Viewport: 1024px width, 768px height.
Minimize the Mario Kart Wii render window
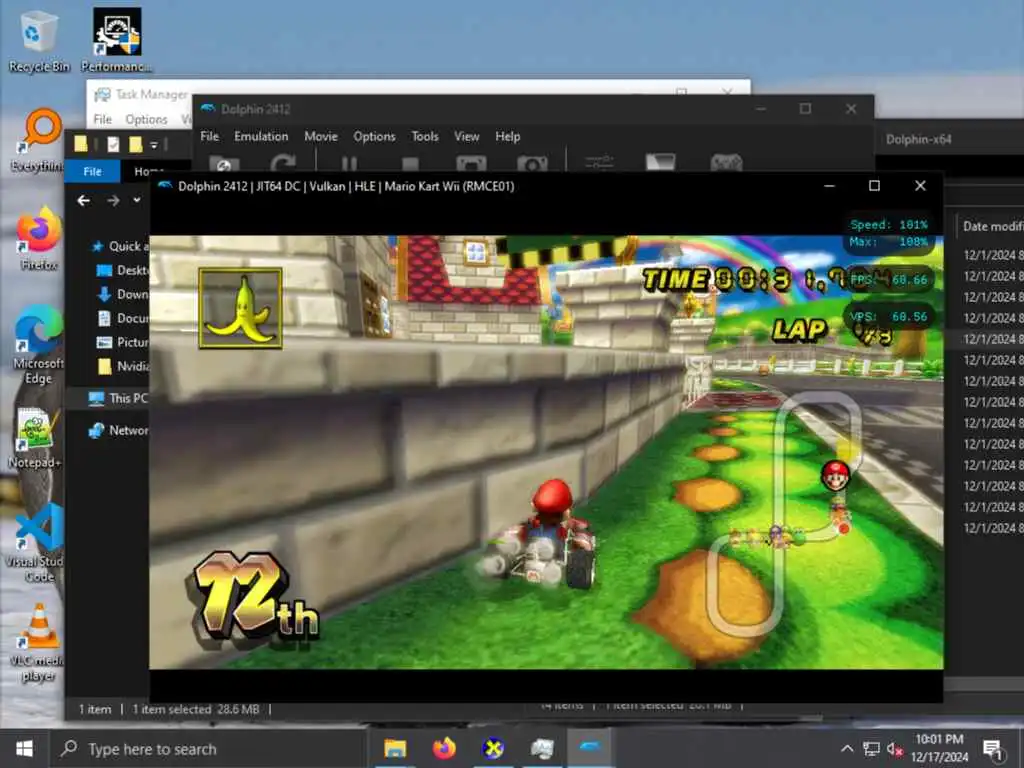829,186
